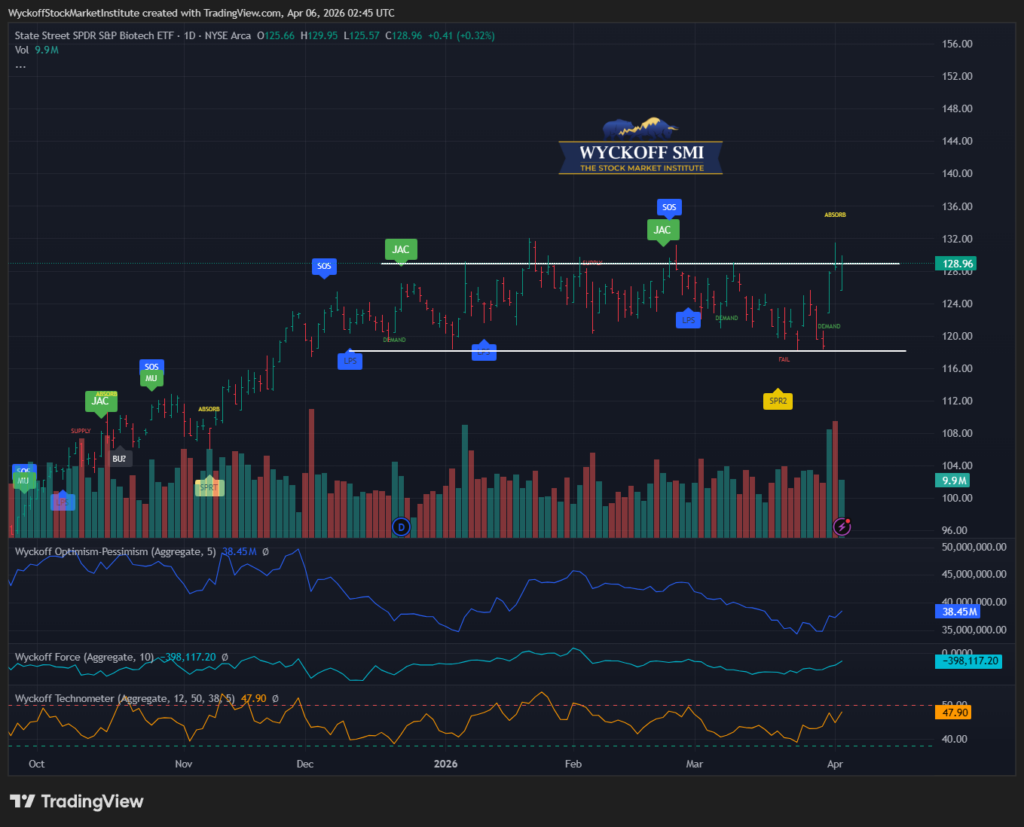Click the TradingView logo at bottom left
The width and height of the screenshot is (1024, 827).
coord(77,801)
